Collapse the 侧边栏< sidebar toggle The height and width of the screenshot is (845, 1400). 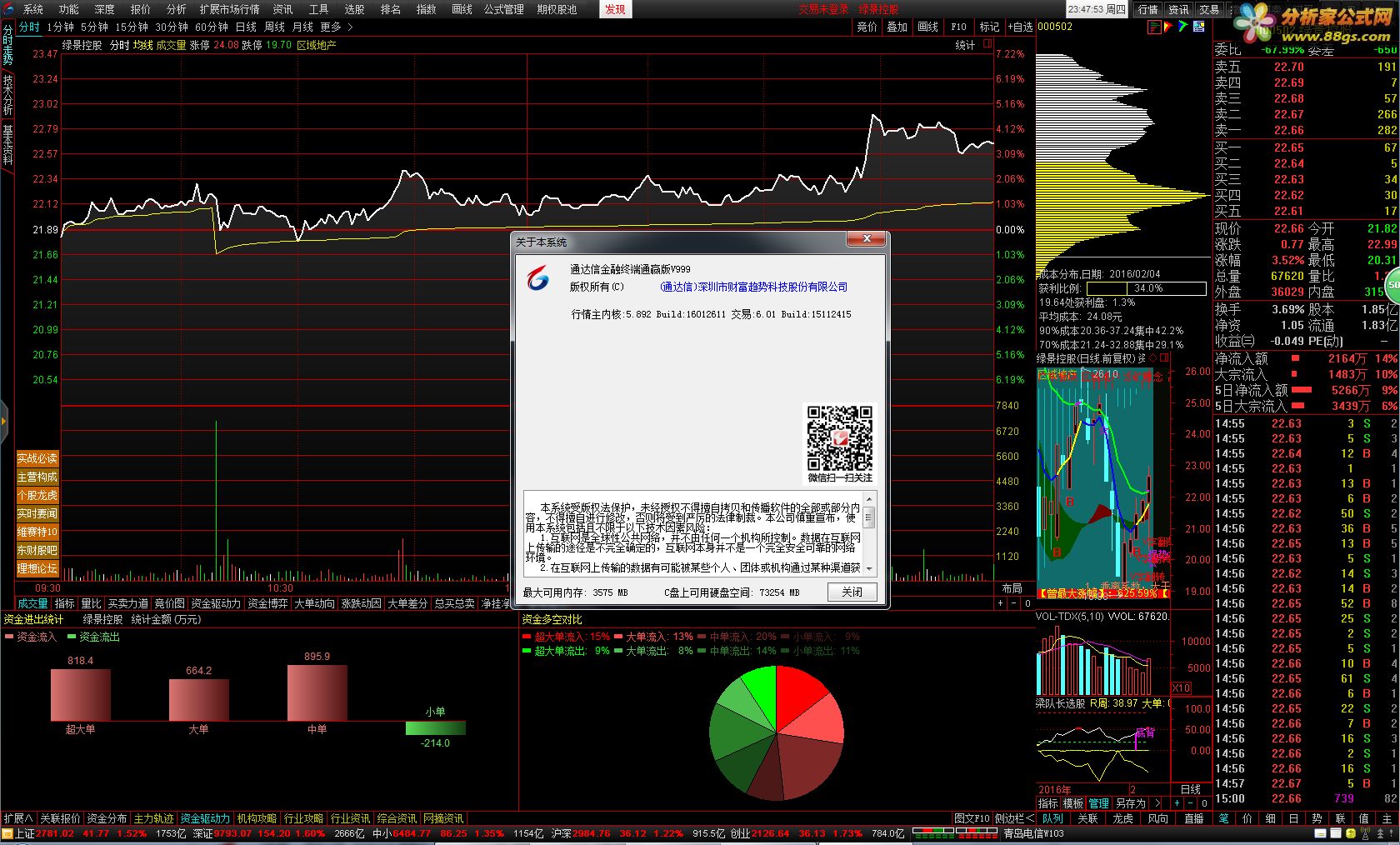click(1013, 818)
